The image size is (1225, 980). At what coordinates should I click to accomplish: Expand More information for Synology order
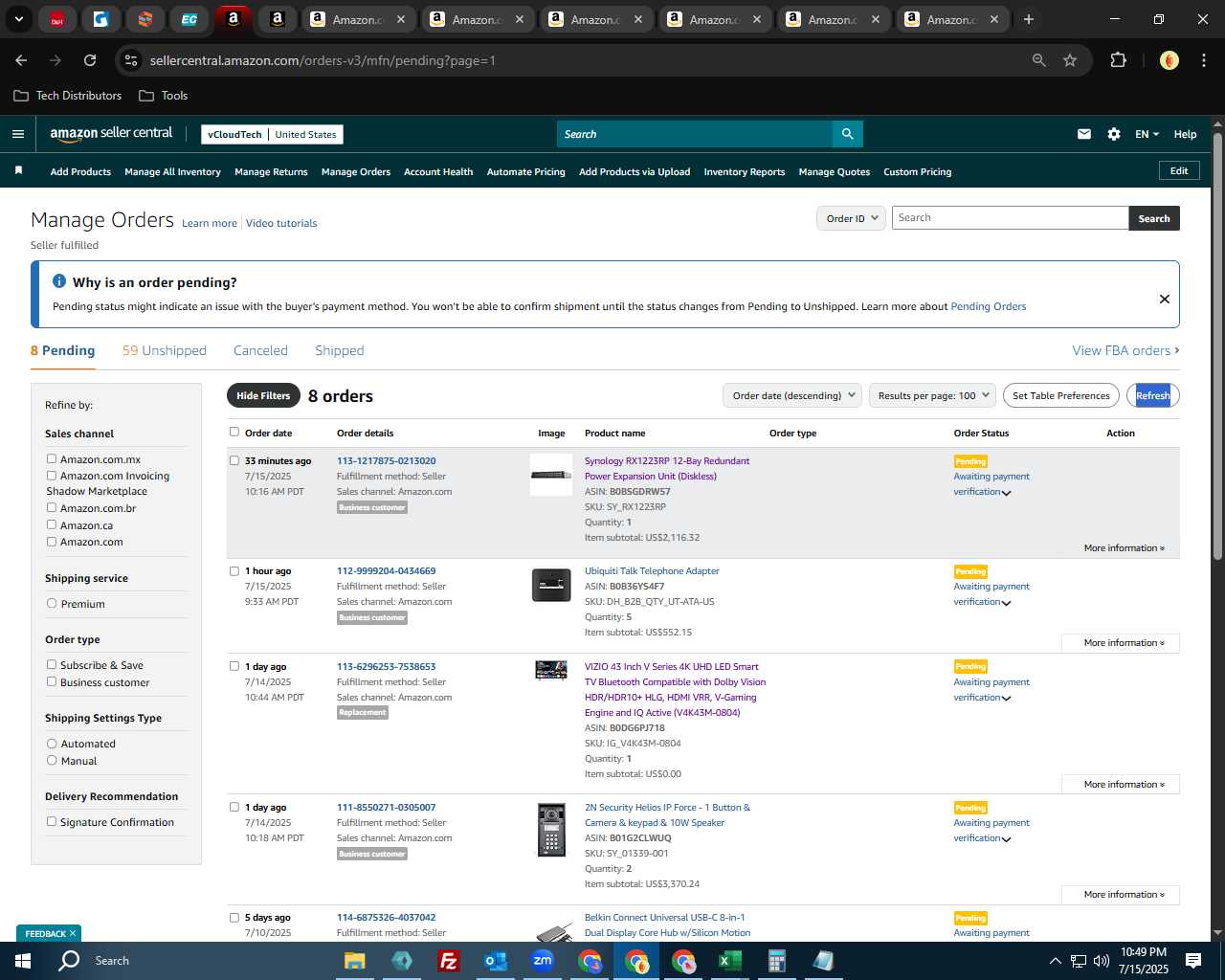tap(1124, 548)
